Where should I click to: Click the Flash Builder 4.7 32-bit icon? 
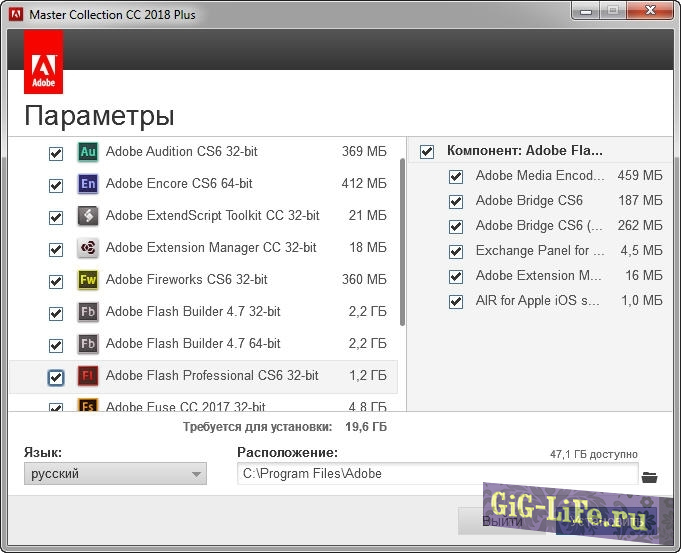click(x=87, y=312)
